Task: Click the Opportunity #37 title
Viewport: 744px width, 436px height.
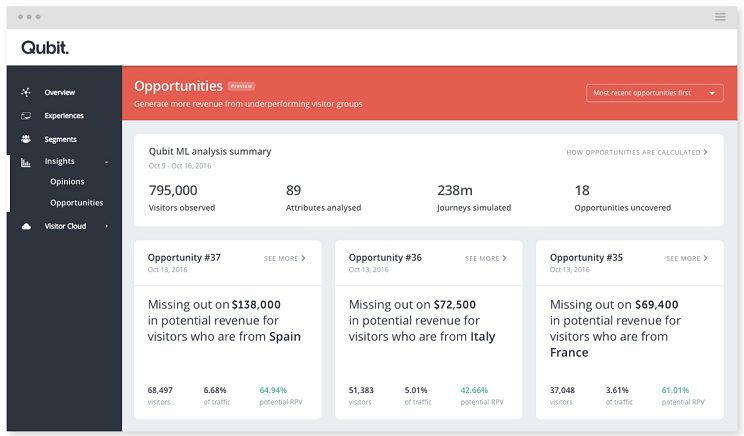Action: click(184, 257)
